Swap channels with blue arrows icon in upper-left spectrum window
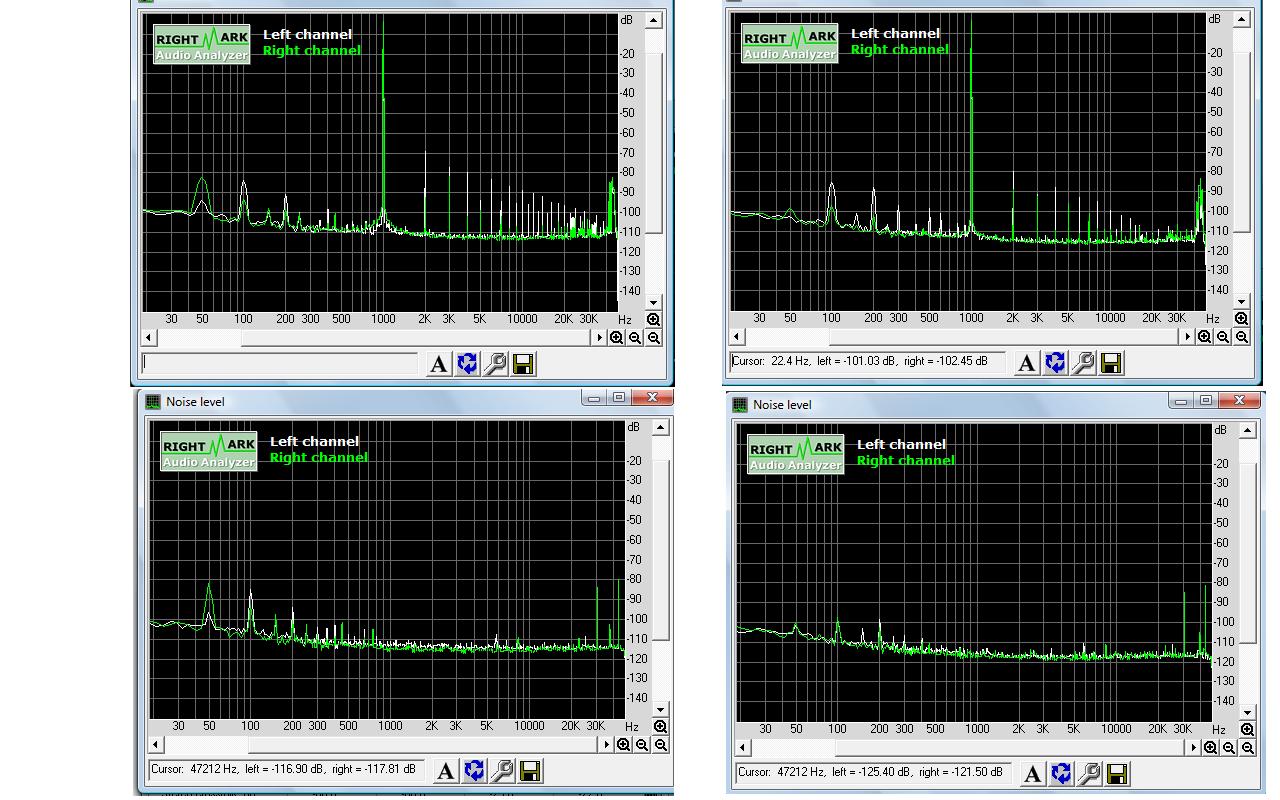 (x=467, y=364)
